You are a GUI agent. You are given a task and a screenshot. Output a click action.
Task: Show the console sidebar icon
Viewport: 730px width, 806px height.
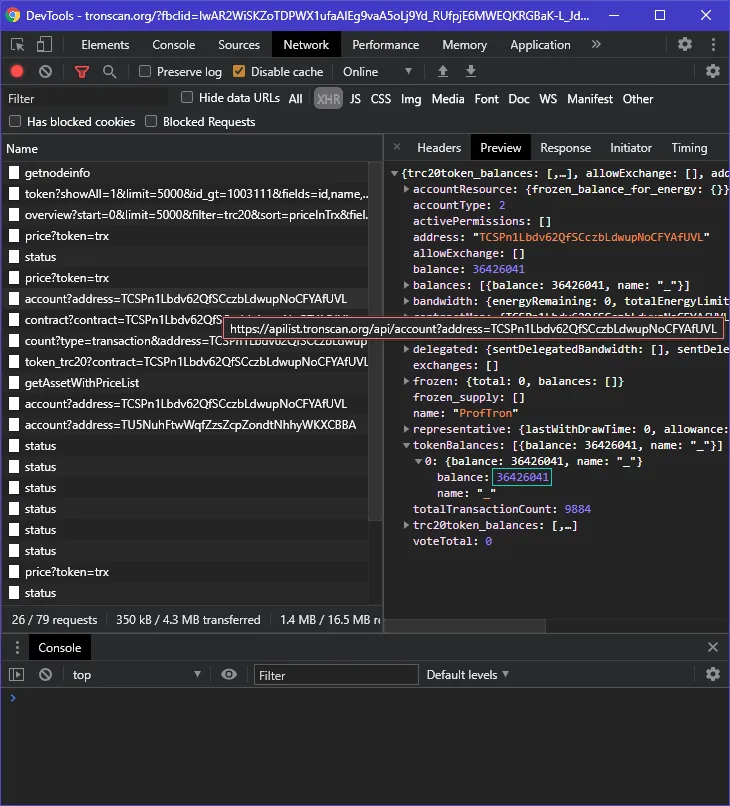point(16,674)
